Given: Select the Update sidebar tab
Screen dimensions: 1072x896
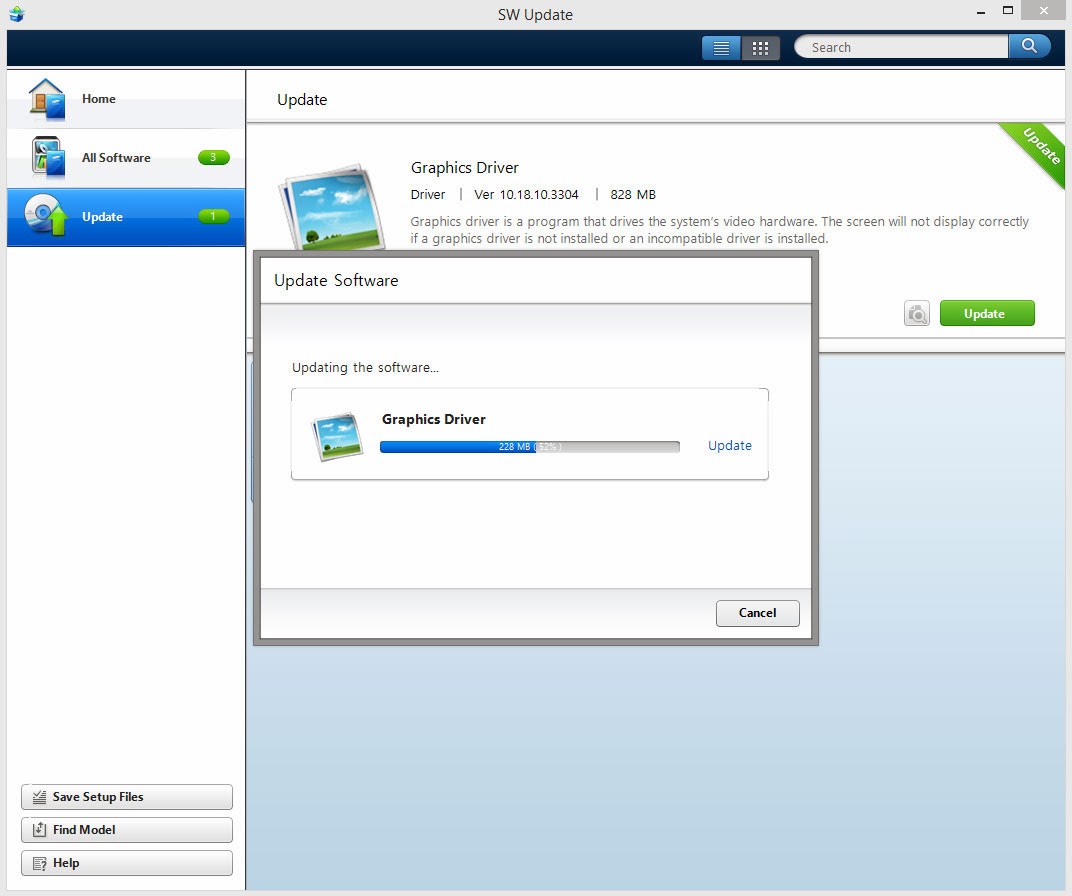Looking at the screenshot, I should point(126,217).
